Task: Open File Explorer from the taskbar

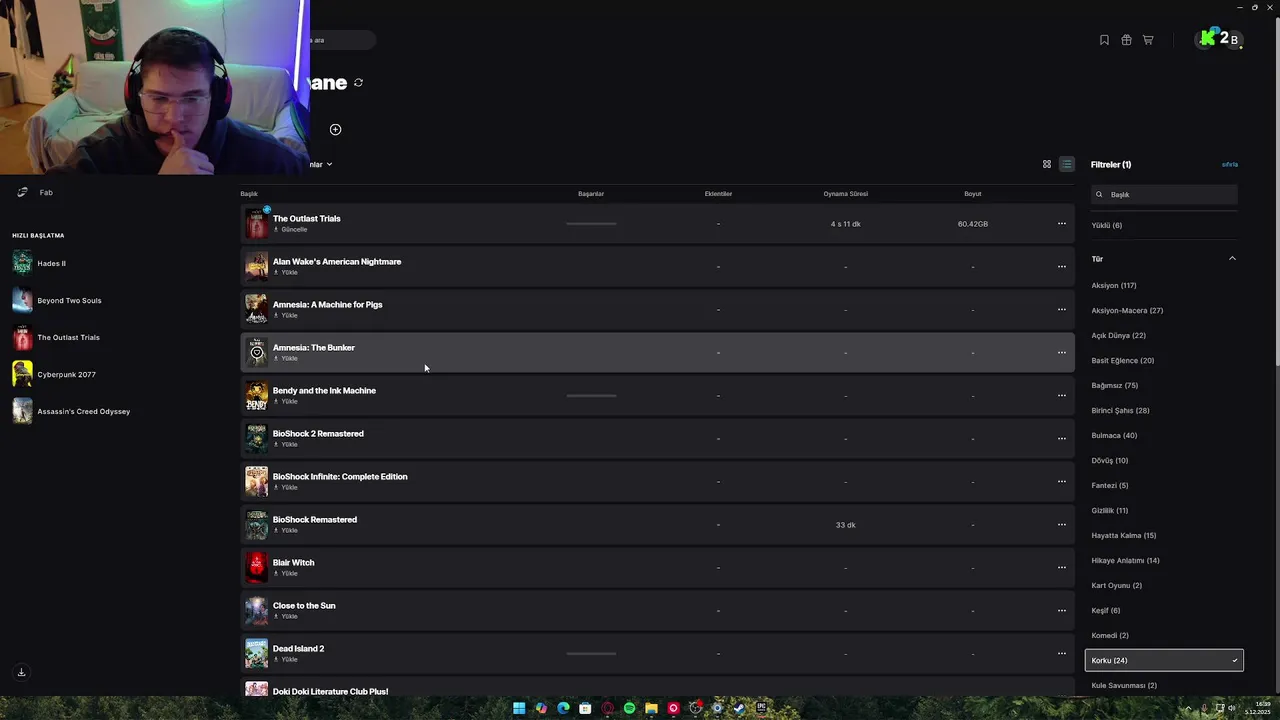Action: [x=651, y=708]
